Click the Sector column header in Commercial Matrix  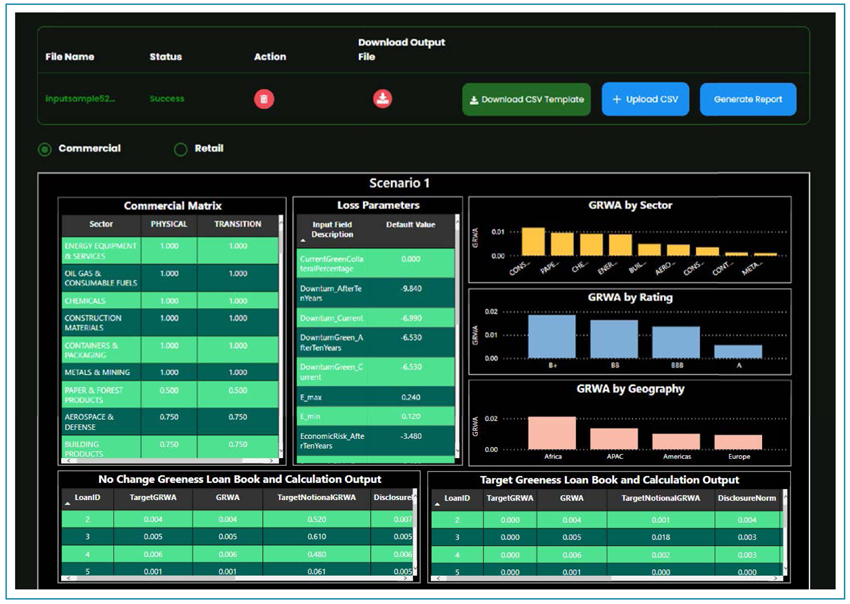[x=101, y=224]
